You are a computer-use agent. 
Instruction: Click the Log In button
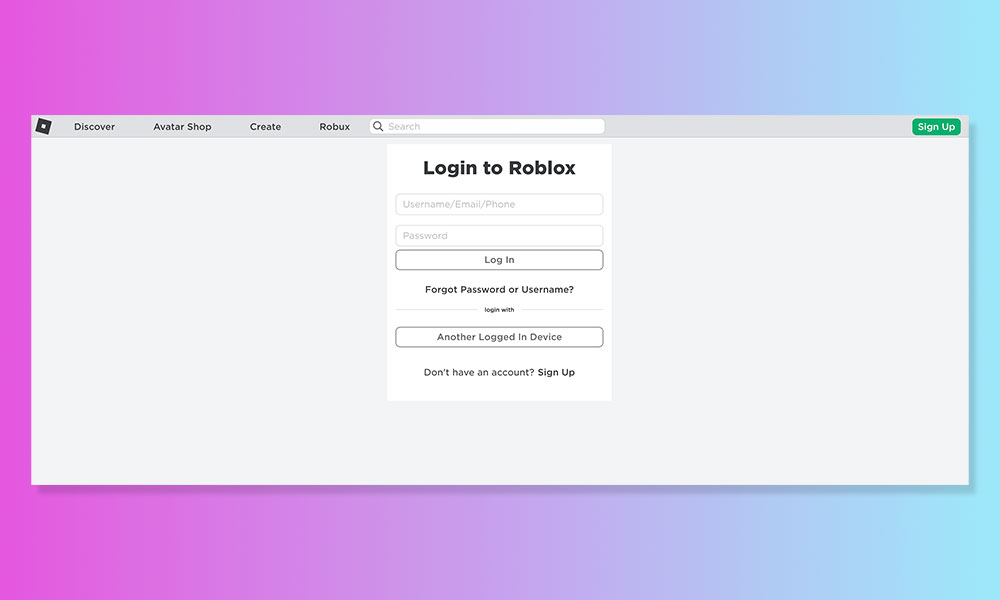pos(499,260)
